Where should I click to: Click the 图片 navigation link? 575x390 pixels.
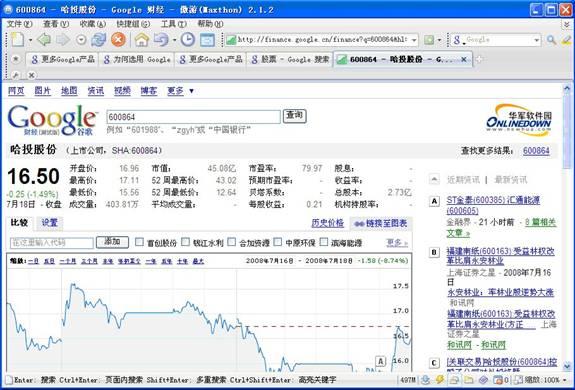point(43,91)
